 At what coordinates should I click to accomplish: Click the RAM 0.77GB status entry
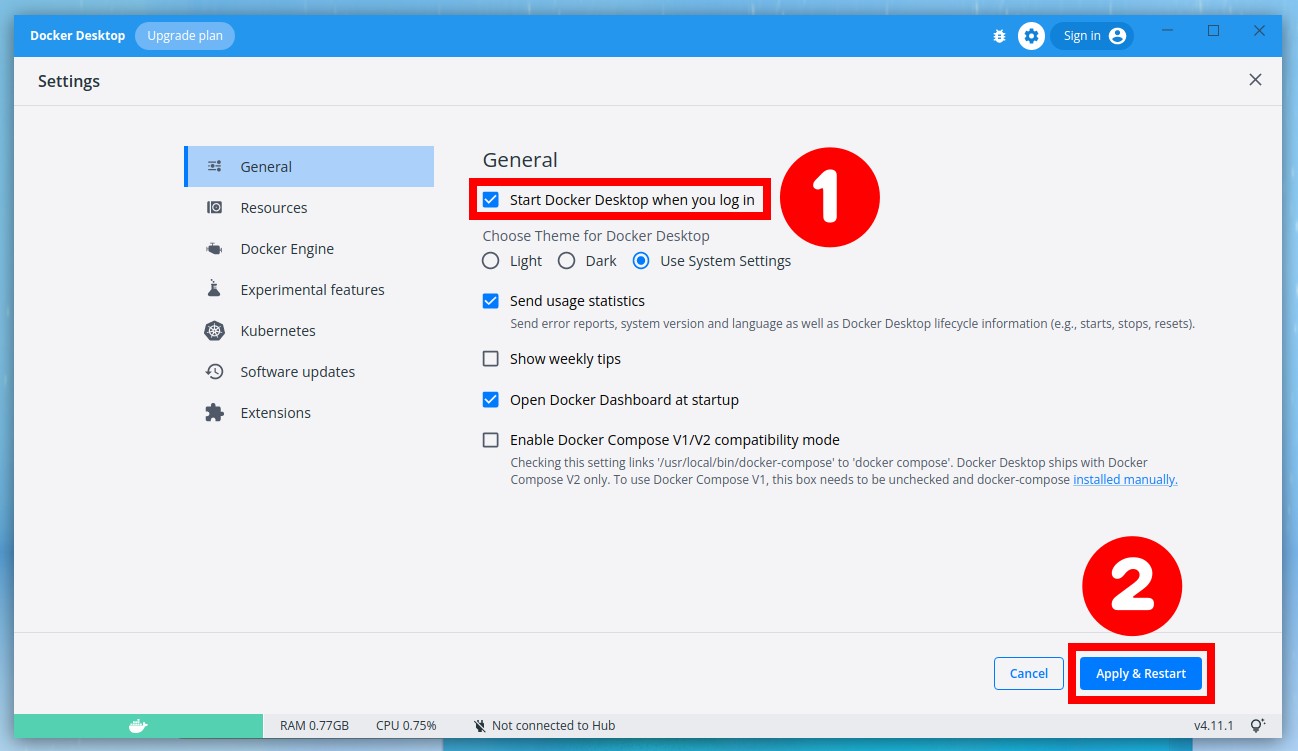pyautogui.click(x=314, y=726)
